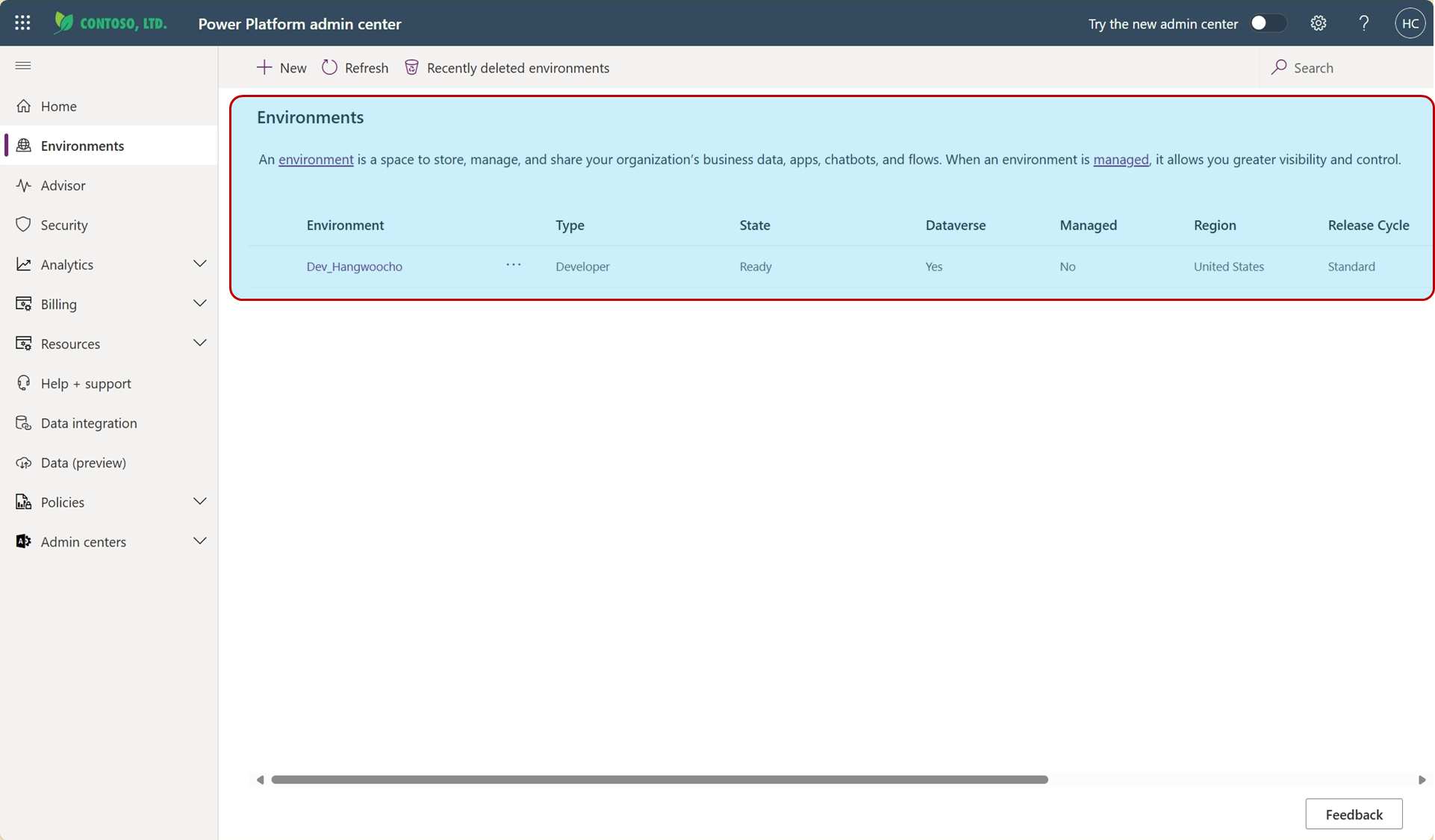Click the Refresh command label
This screenshot has width=1435, height=840.
tap(367, 68)
